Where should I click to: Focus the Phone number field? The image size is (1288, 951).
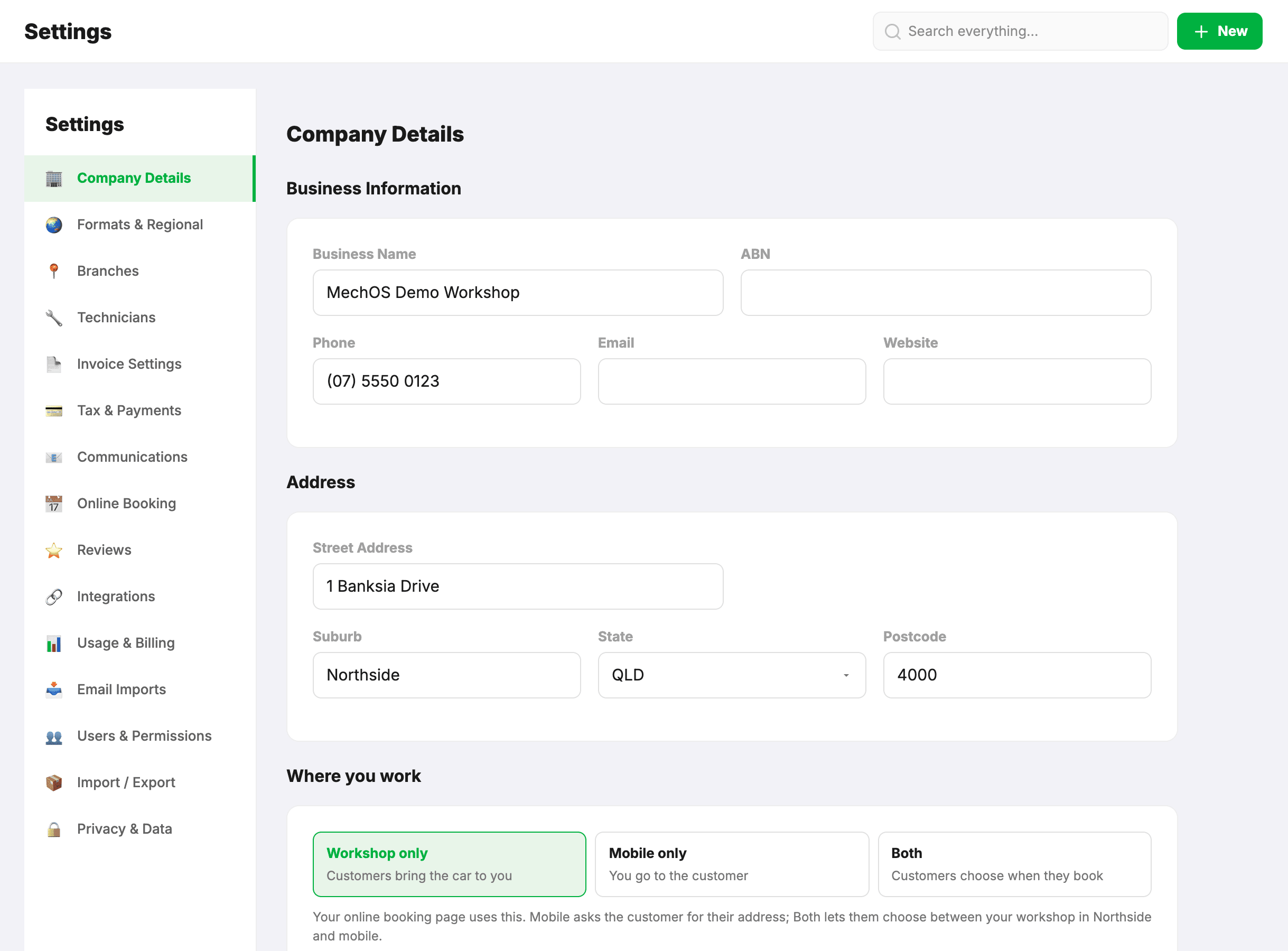[x=446, y=381]
